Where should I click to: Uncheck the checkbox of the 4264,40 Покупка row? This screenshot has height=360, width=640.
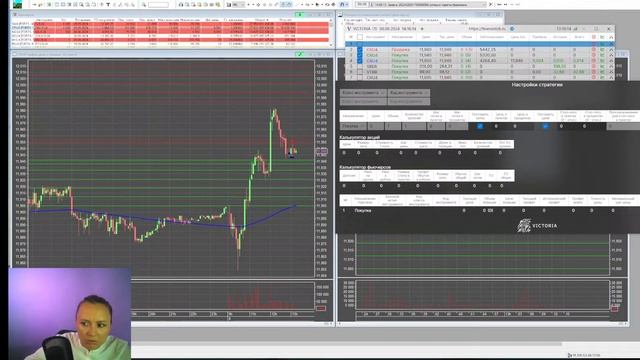[360, 60]
